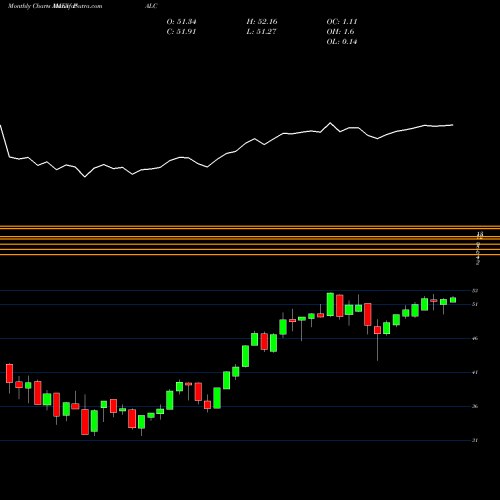Click the 'L: 51.27' low value
Viewport: 500px width, 500px height.
pos(261,32)
